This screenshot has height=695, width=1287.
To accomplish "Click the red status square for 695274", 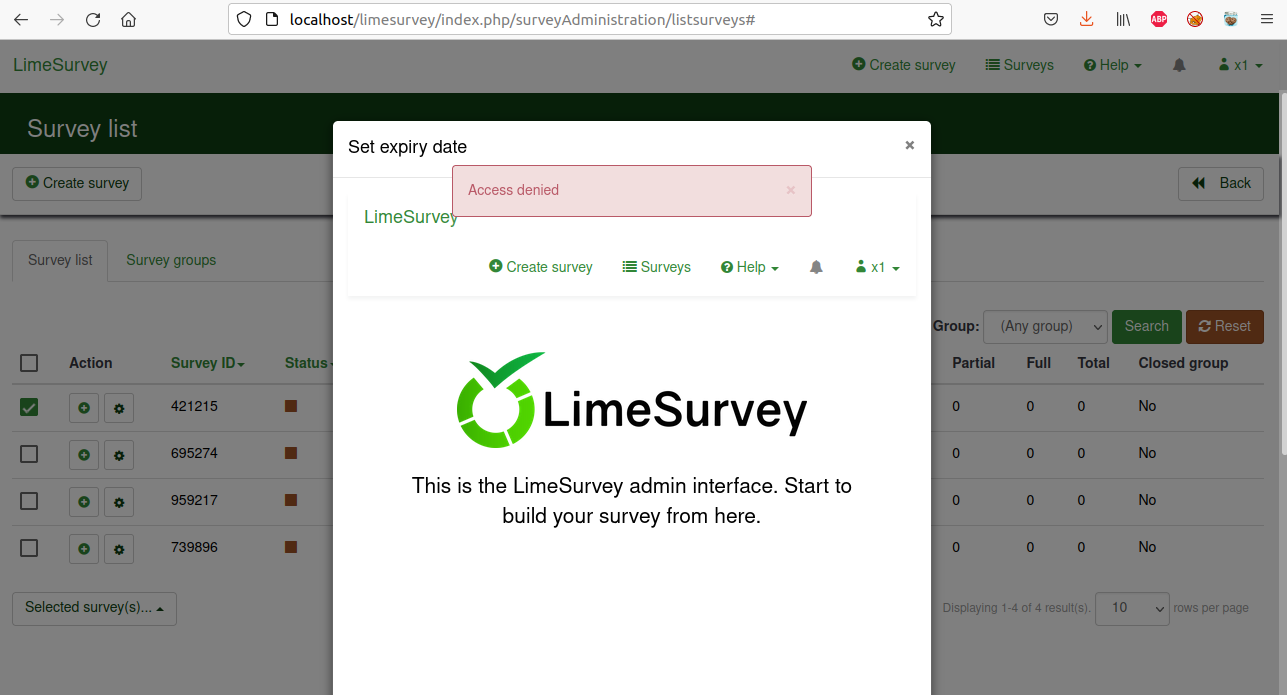I will point(291,453).
